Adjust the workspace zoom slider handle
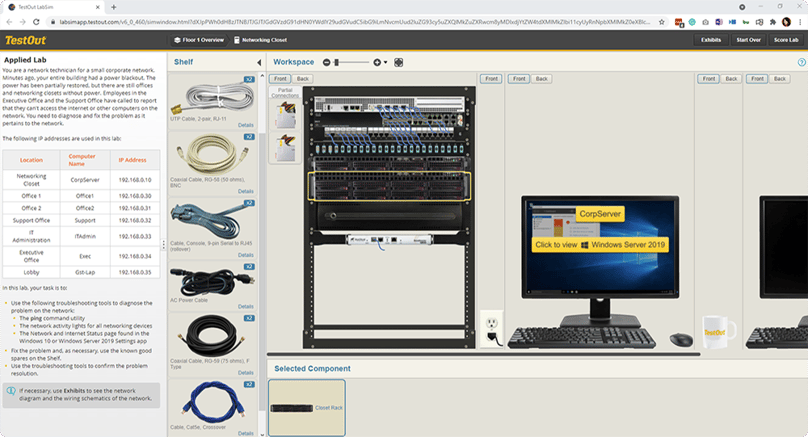 point(336,62)
